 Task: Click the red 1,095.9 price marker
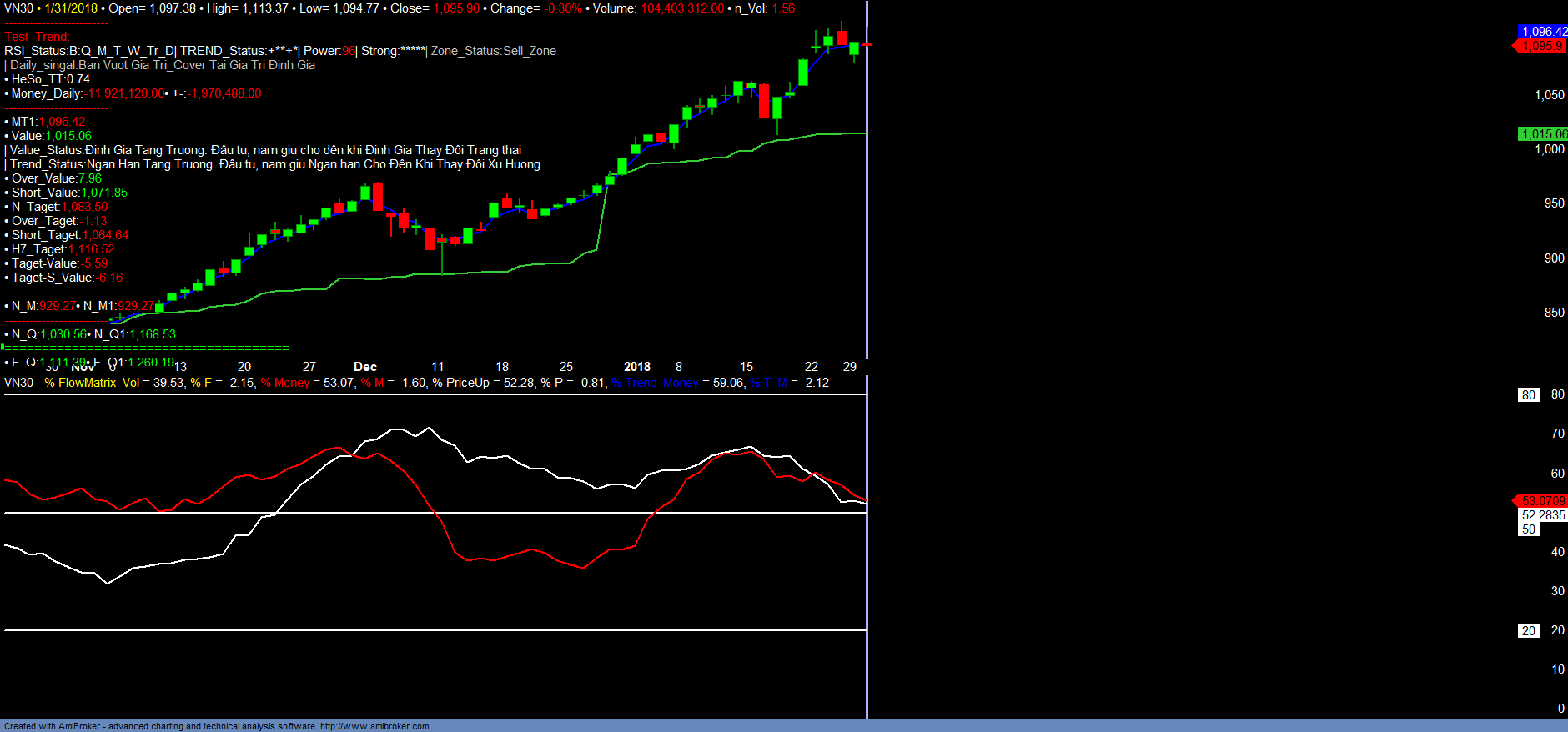click(x=1542, y=46)
